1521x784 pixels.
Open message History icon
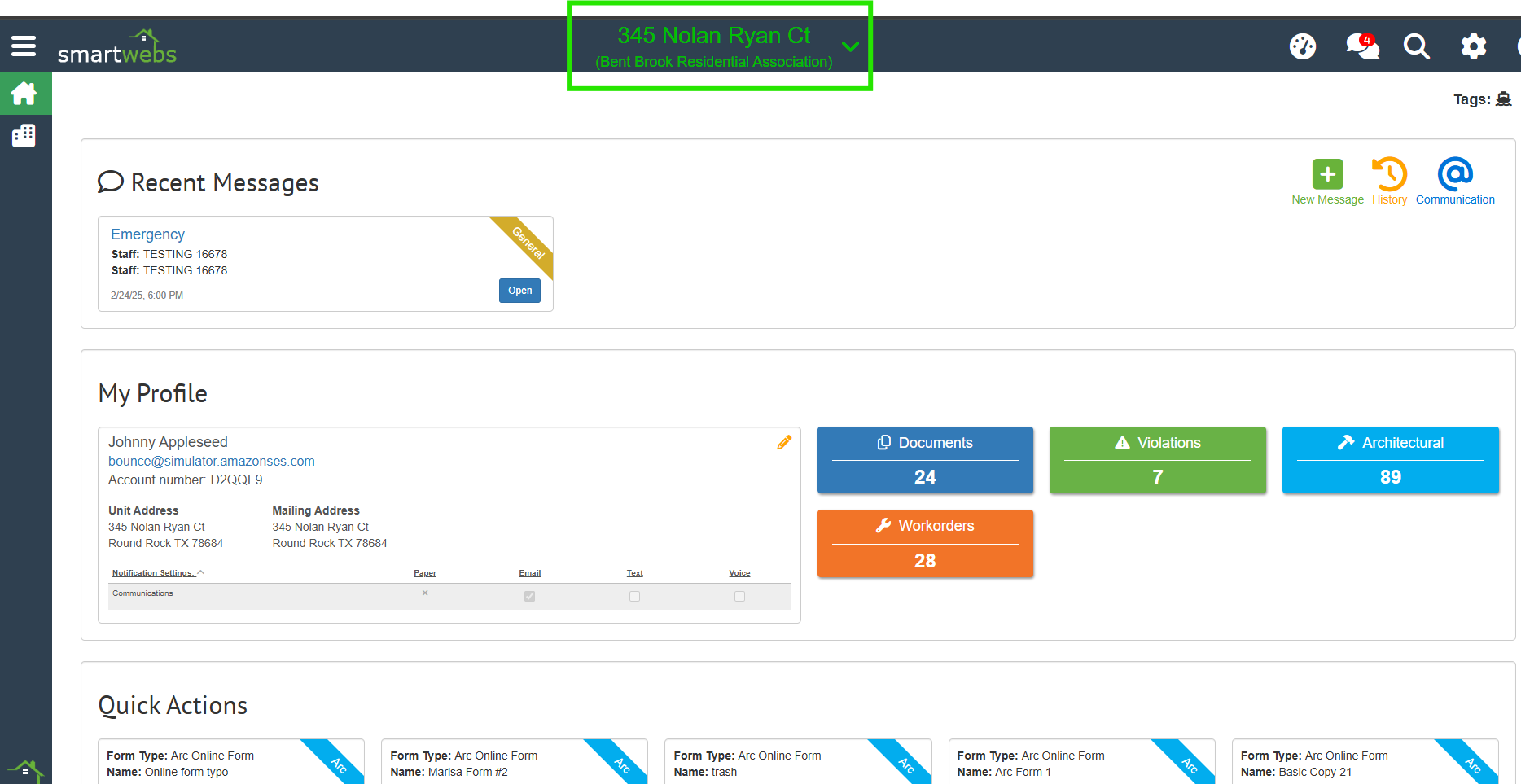point(1389,174)
